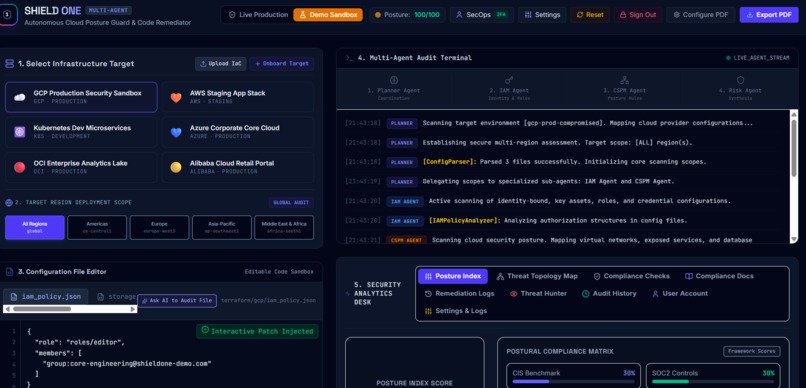
Task: Click the globe icon beside Target Region Deployment Scope
Action: [8, 202]
